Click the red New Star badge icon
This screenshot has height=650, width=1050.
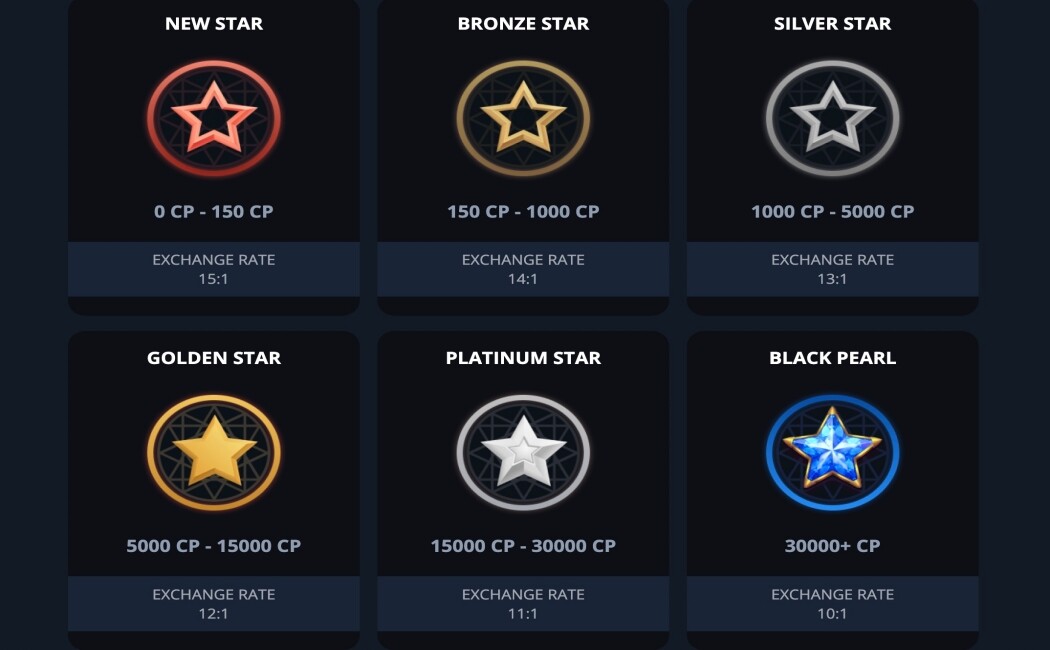coord(213,118)
